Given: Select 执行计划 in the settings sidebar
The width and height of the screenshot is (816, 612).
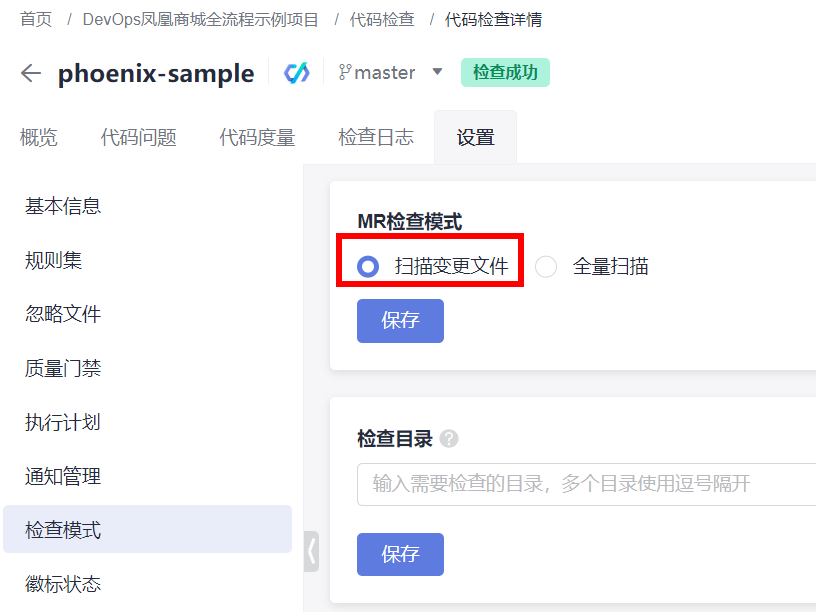Looking at the screenshot, I should click(x=63, y=423).
